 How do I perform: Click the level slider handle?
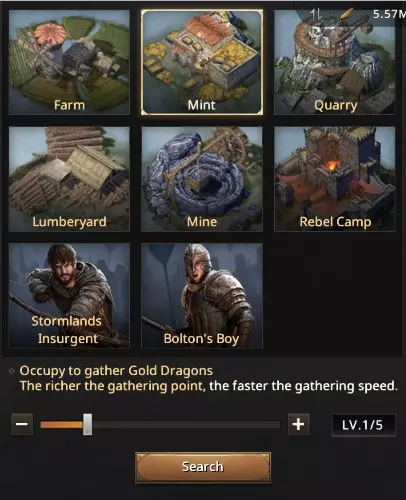(88, 424)
